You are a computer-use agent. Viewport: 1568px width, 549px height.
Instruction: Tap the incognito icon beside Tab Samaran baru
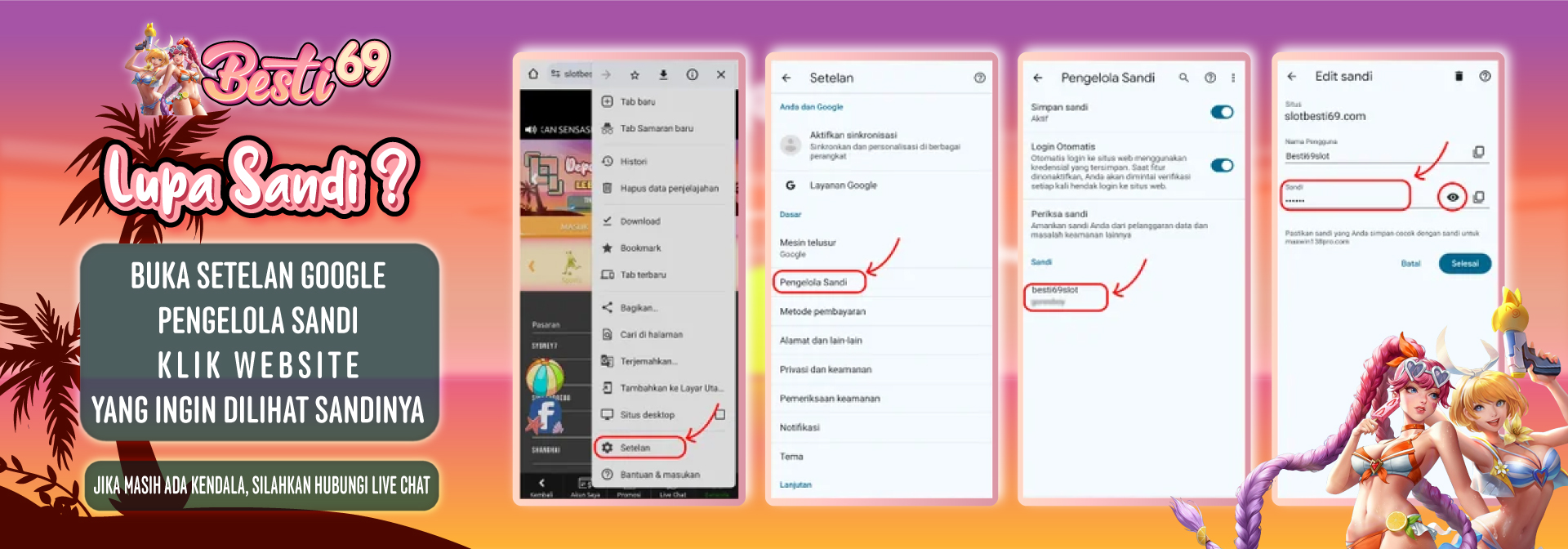point(607,128)
